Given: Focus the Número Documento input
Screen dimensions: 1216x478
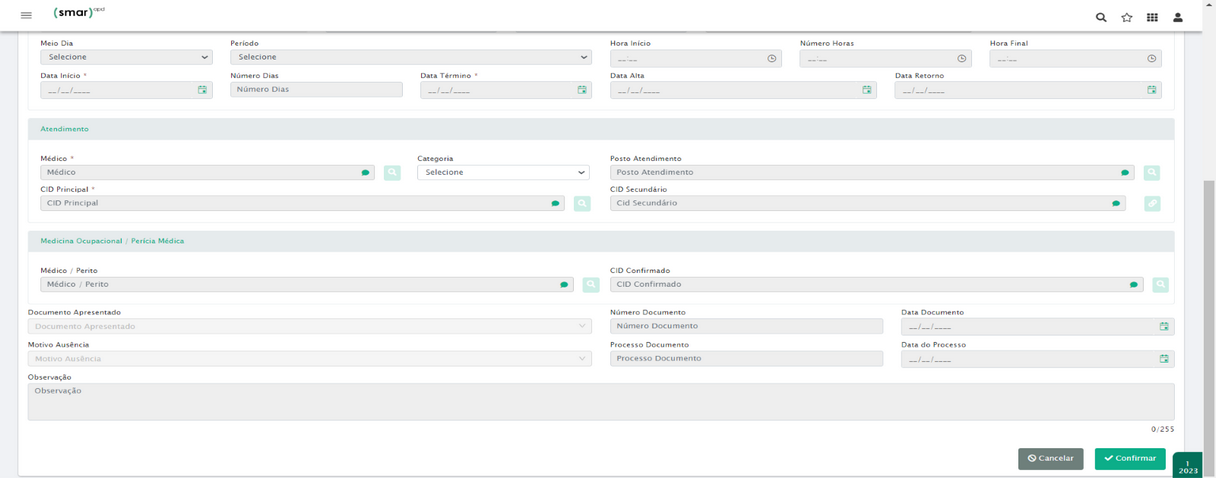Looking at the screenshot, I should pos(746,326).
